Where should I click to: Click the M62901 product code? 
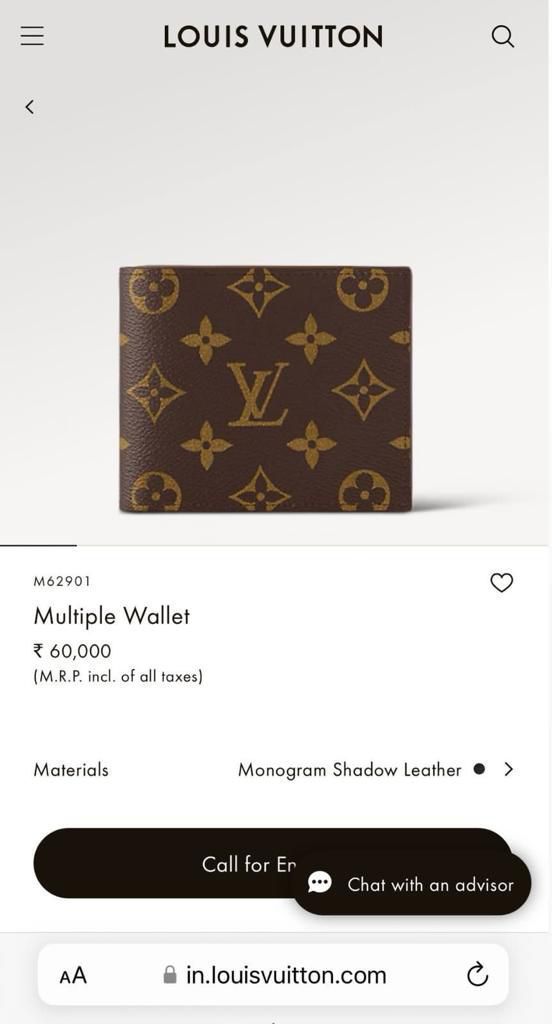click(x=62, y=581)
